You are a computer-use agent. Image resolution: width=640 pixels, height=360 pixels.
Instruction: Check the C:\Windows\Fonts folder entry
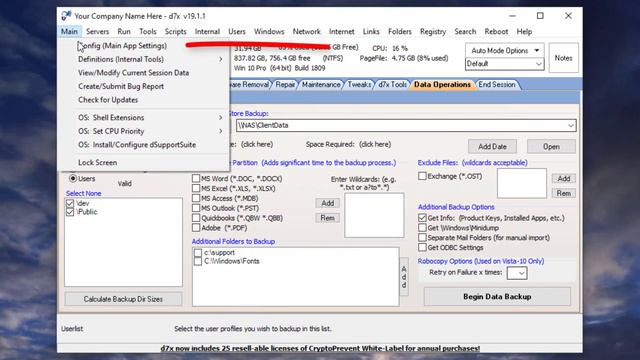click(198, 261)
